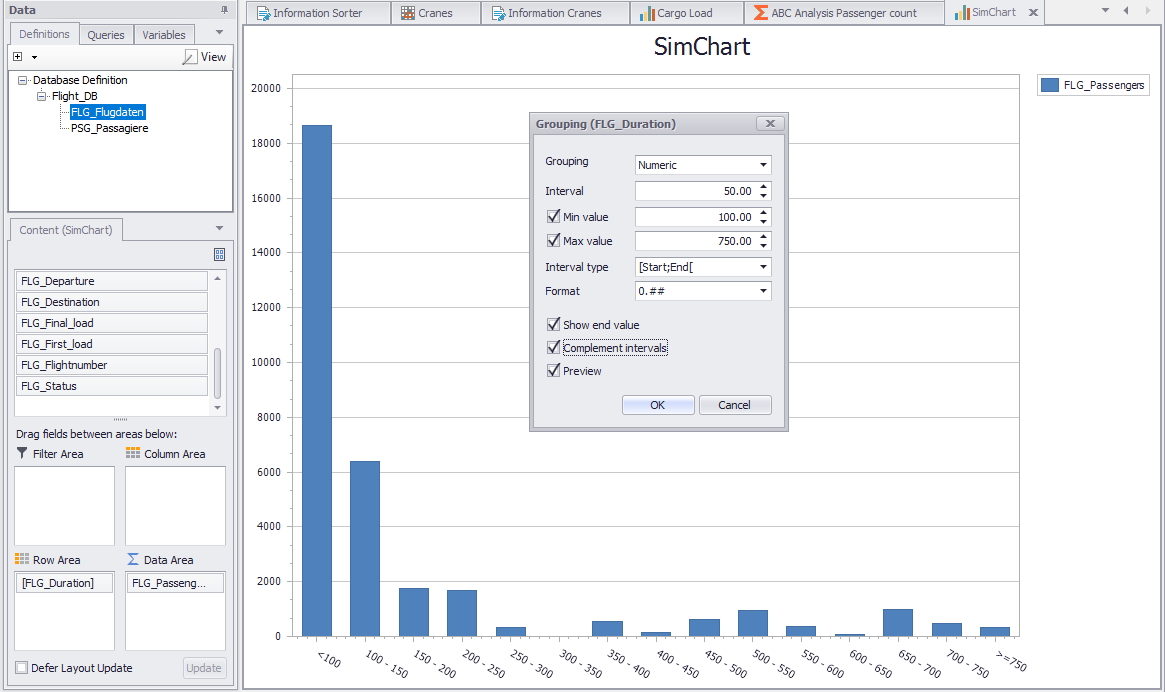
Task: Pin the Data panel with the pushpin icon
Action: click(x=224, y=9)
